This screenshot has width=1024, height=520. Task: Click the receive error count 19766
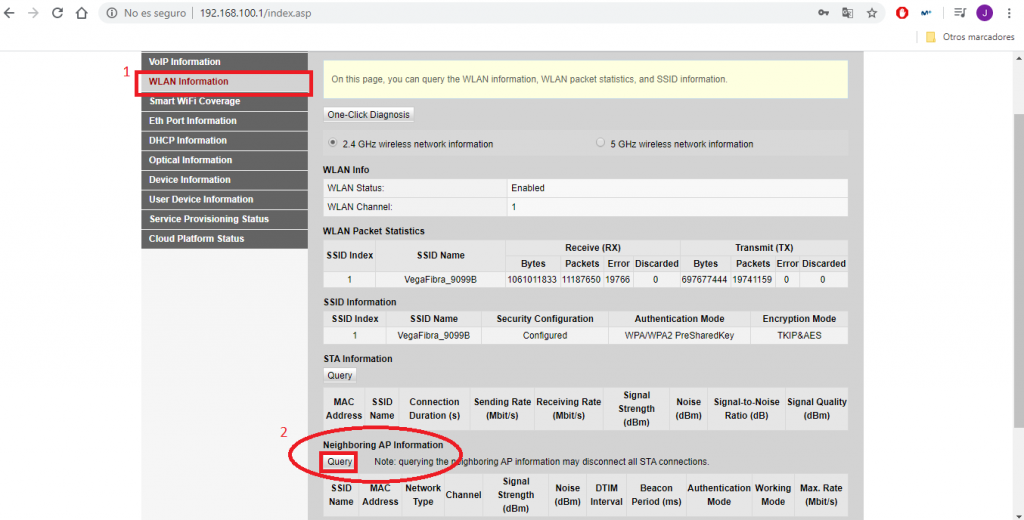pos(618,280)
